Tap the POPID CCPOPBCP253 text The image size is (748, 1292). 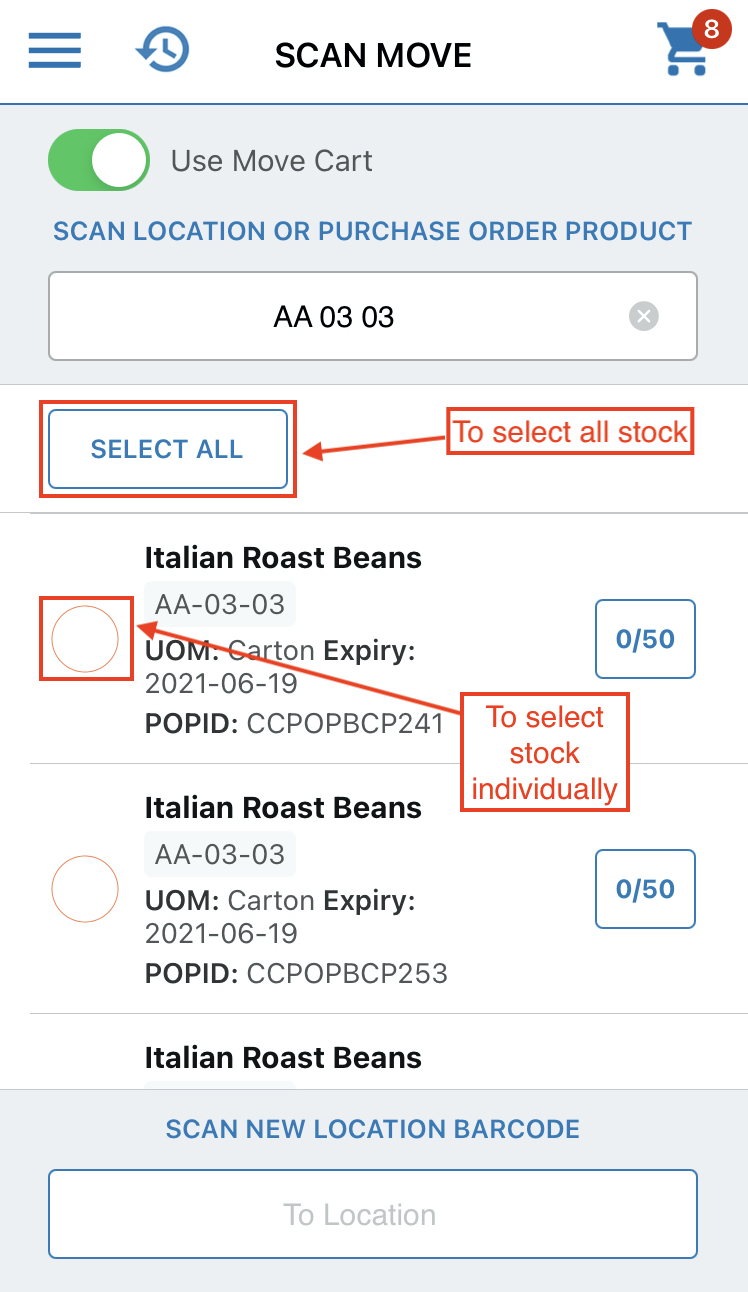coord(295,973)
